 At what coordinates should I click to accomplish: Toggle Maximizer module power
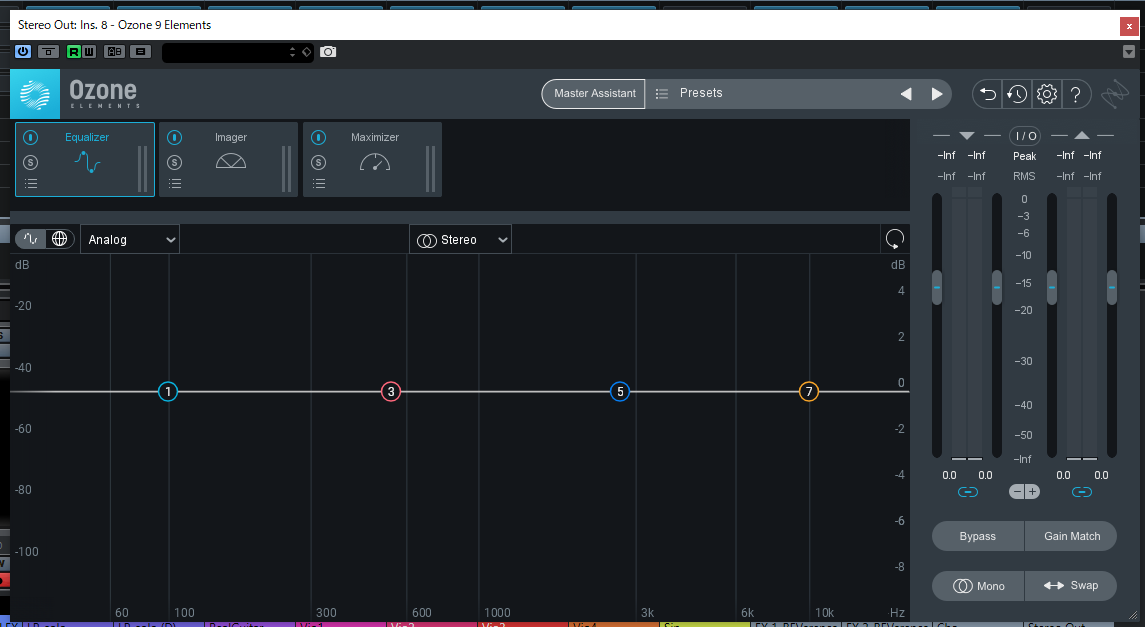[318, 137]
